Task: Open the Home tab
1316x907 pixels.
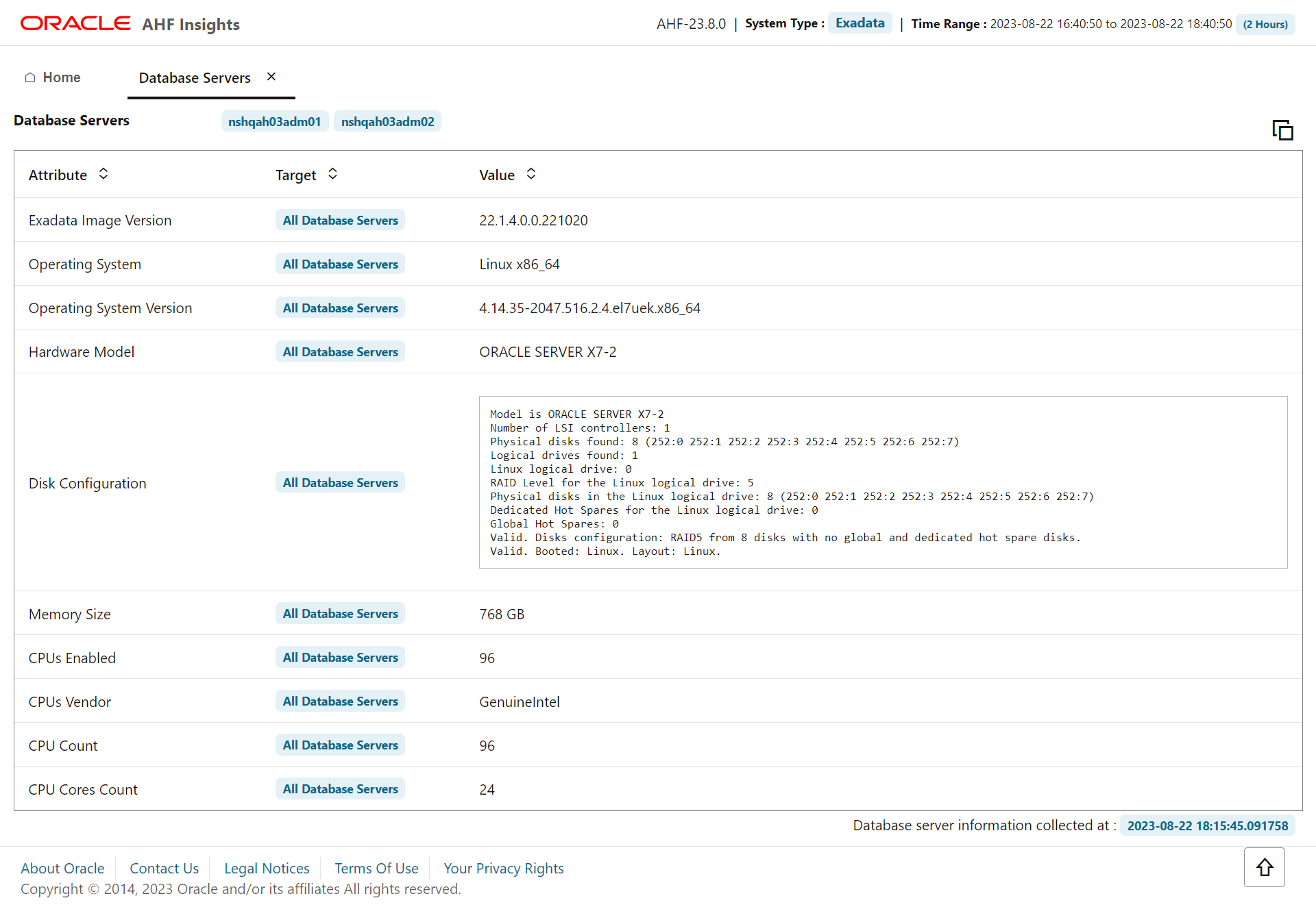Action: click(53, 77)
